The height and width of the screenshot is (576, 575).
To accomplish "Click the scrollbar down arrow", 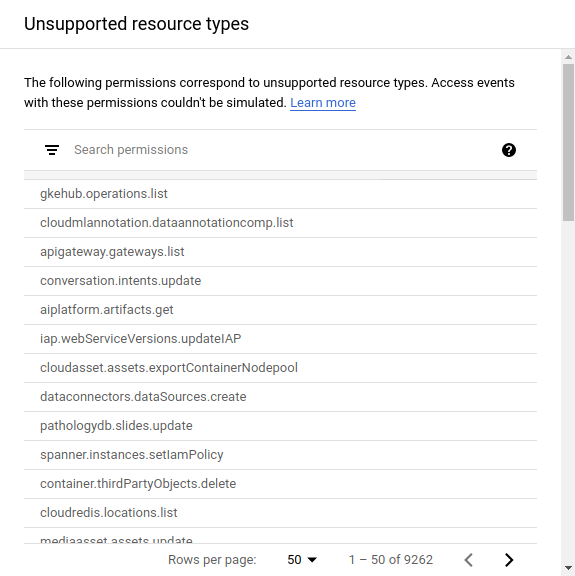I will (x=568, y=568).
